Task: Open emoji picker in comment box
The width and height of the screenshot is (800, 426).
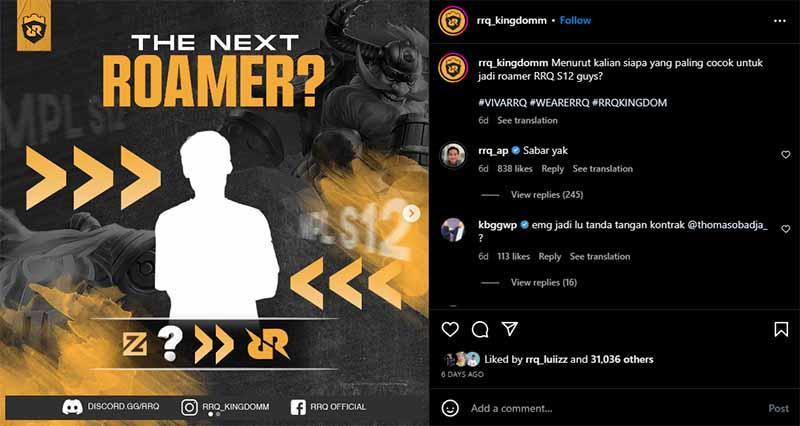Action: [450, 408]
